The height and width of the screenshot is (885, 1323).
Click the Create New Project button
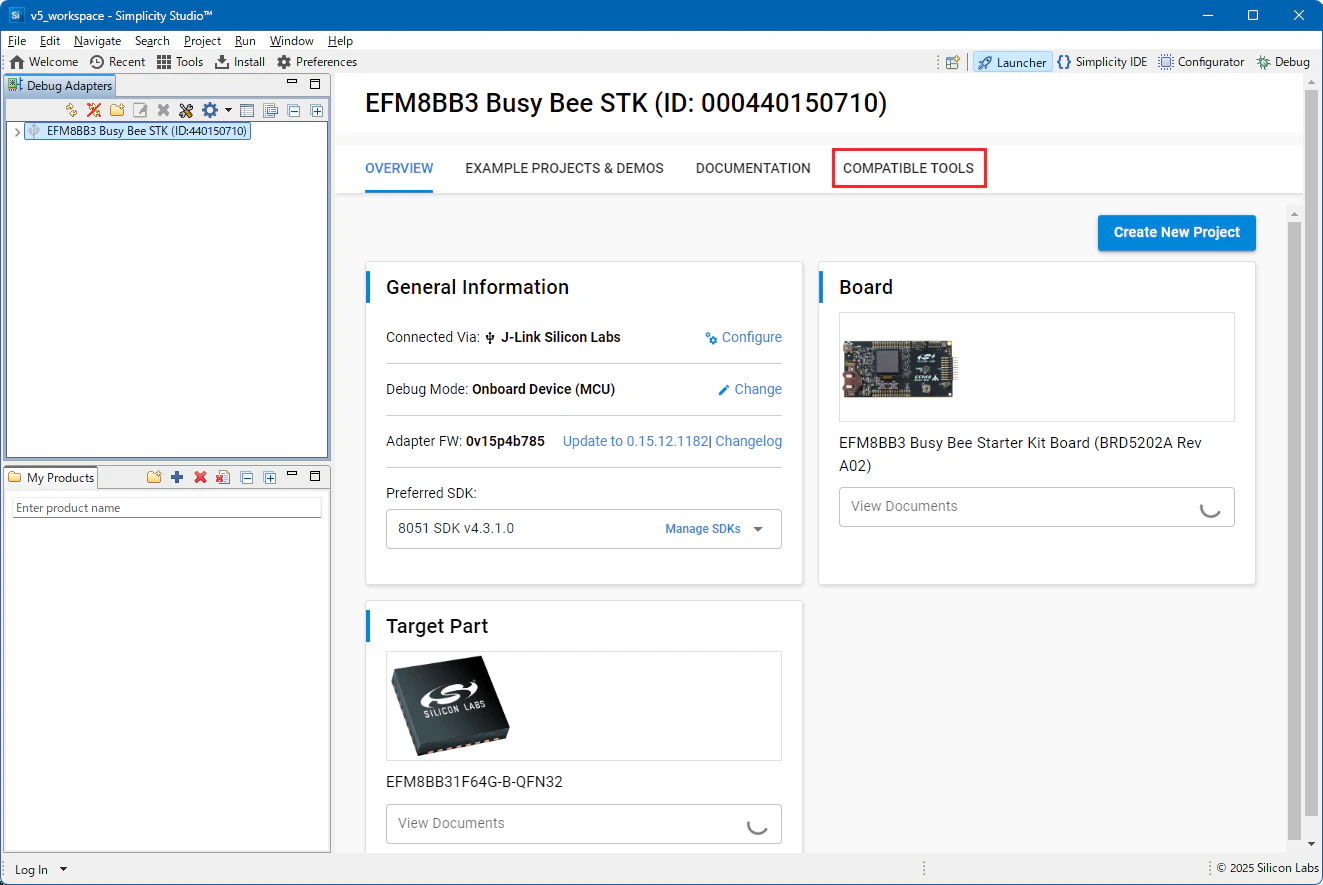(1177, 232)
